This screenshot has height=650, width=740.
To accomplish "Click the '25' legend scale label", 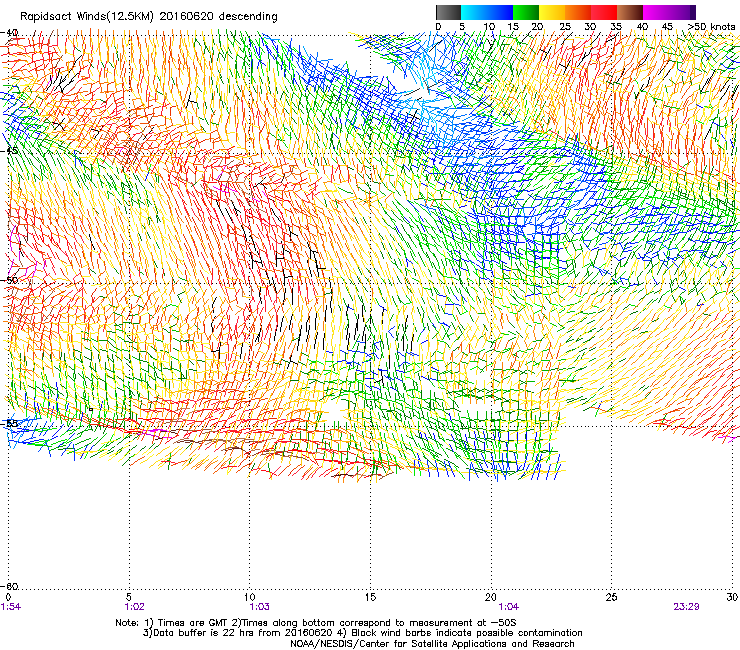I will click(x=565, y=27).
